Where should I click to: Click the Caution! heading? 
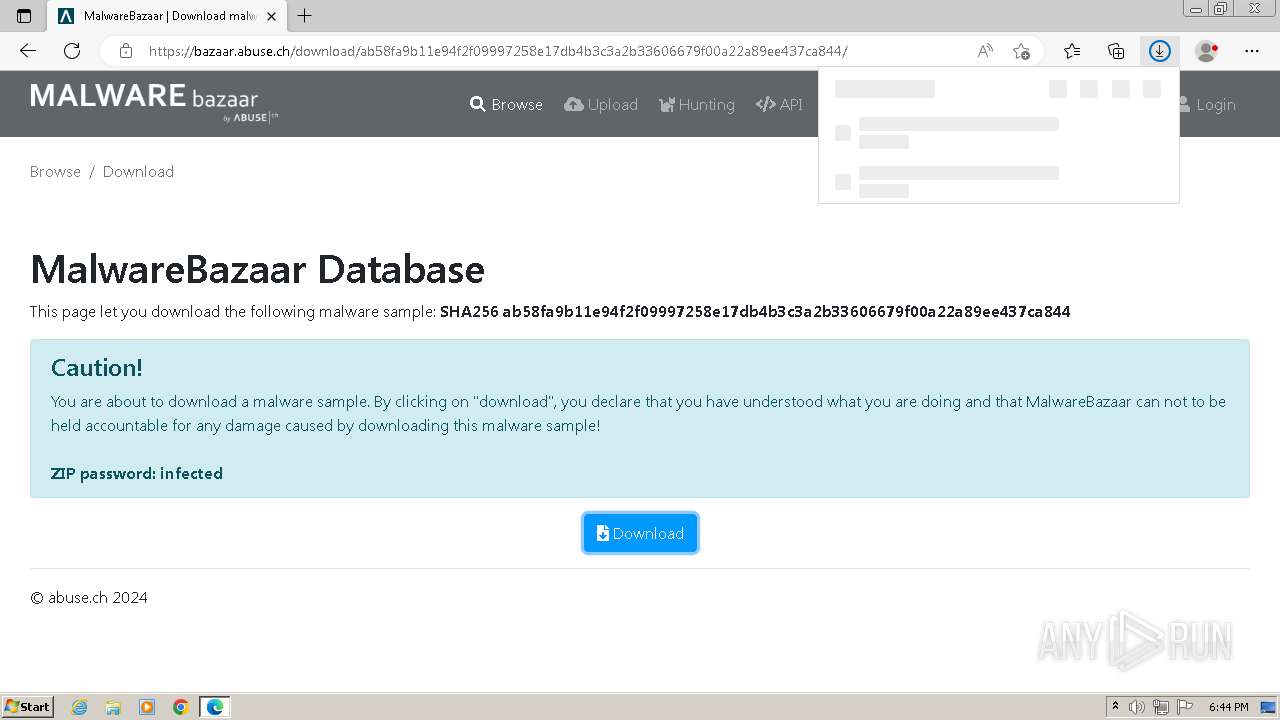(97, 368)
